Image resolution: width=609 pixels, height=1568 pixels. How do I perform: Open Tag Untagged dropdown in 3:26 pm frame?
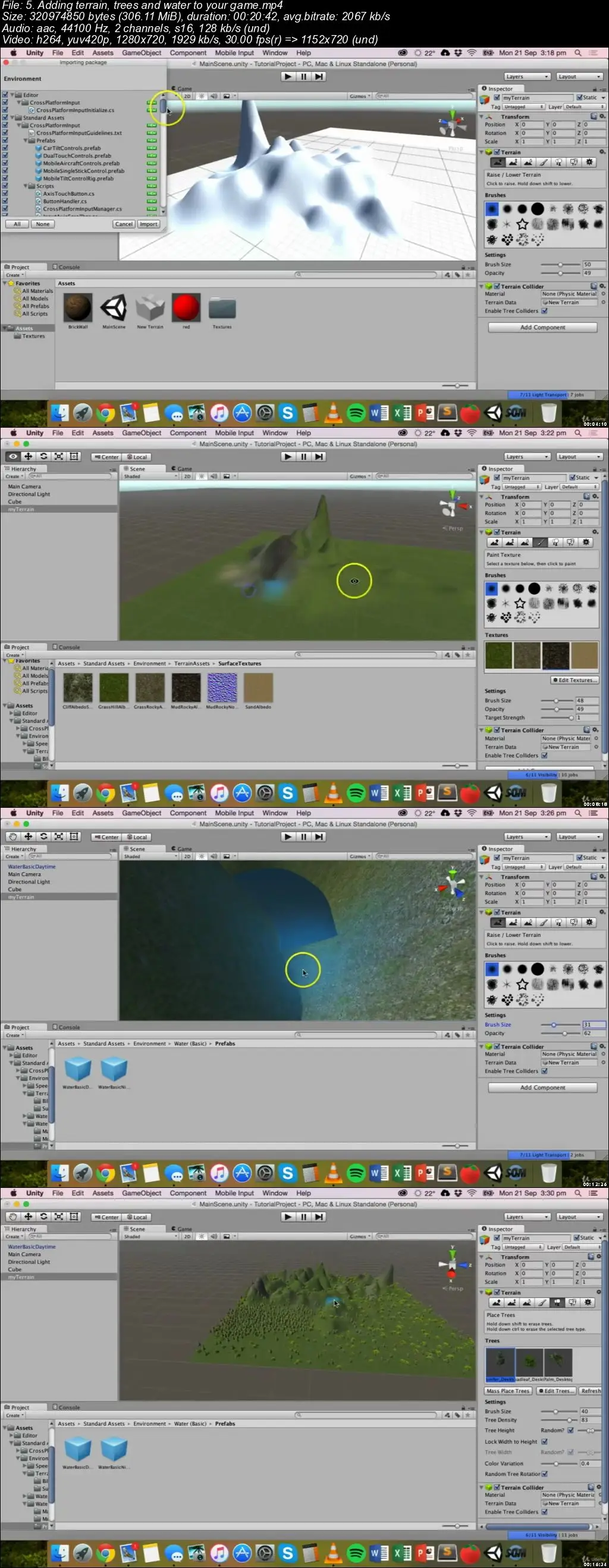point(523,867)
